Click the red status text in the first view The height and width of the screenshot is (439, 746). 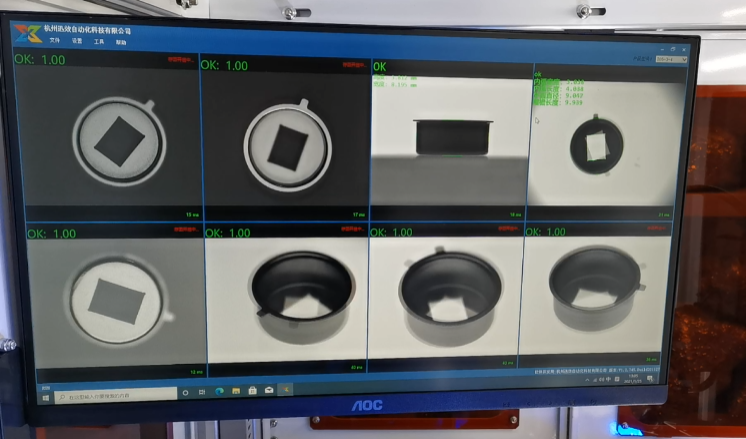181,59
